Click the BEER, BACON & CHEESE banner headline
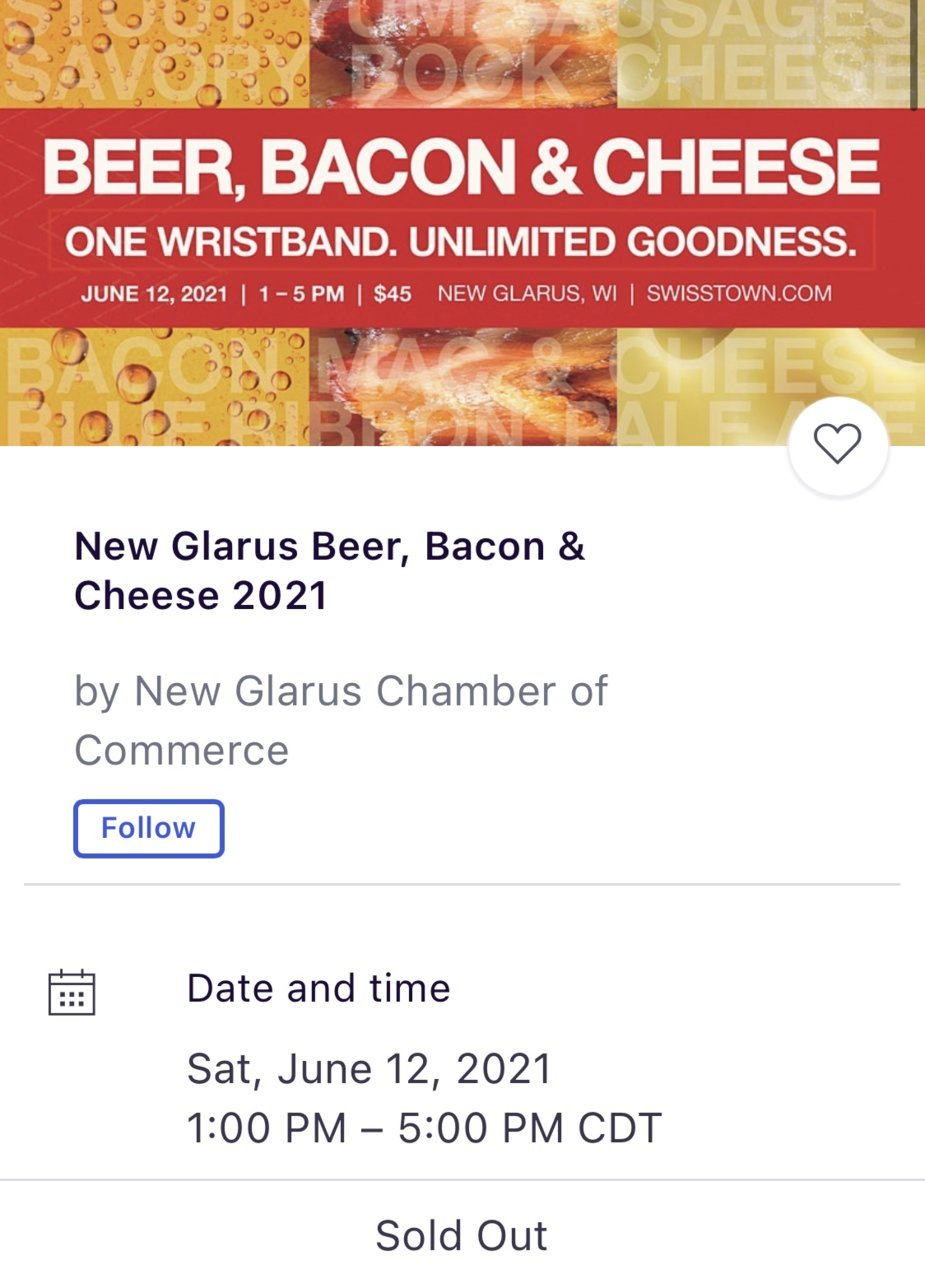The image size is (925, 1279). [x=462, y=167]
